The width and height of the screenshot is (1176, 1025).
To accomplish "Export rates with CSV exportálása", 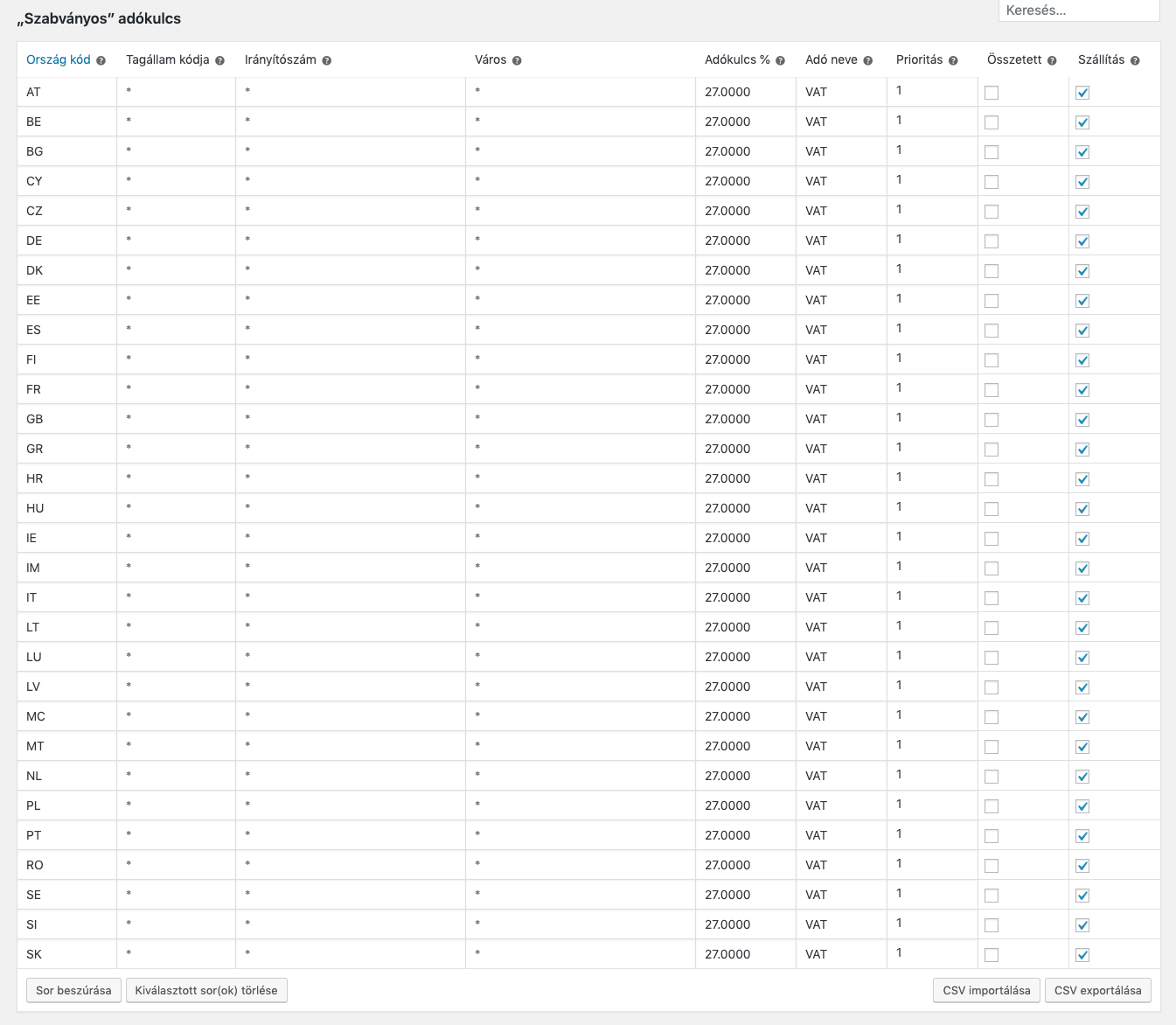I will [x=1097, y=991].
